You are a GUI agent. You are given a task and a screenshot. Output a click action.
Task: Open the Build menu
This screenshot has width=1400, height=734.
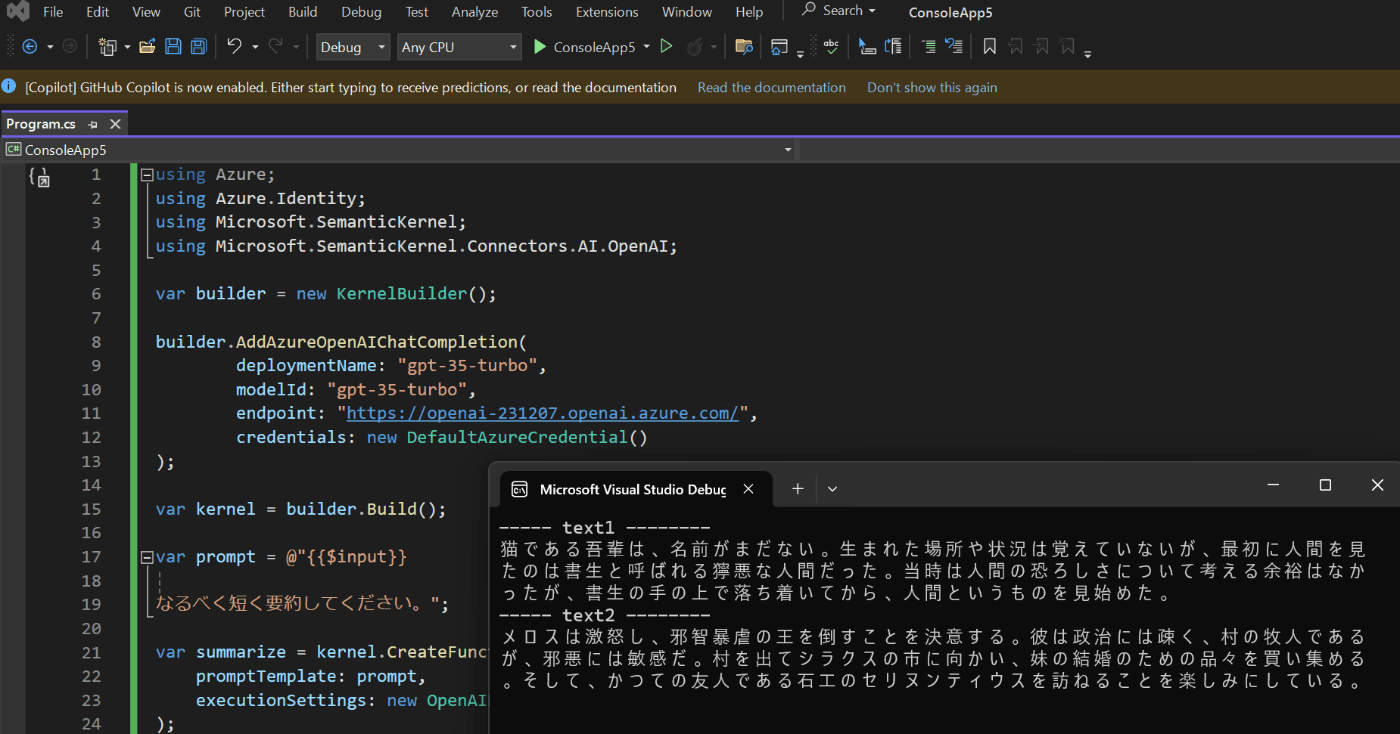pyautogui.click(x=302, y=12)
